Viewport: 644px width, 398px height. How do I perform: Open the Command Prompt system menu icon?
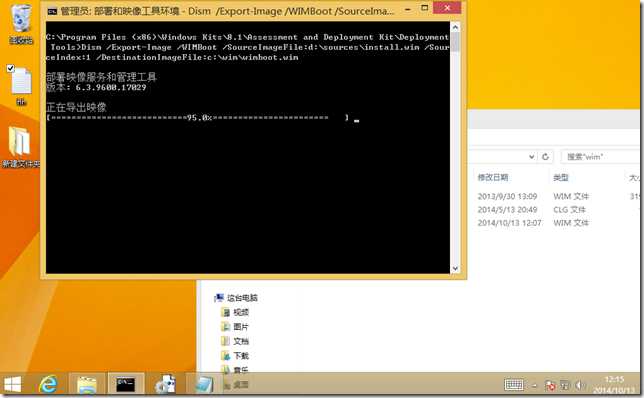coord(52,11)
